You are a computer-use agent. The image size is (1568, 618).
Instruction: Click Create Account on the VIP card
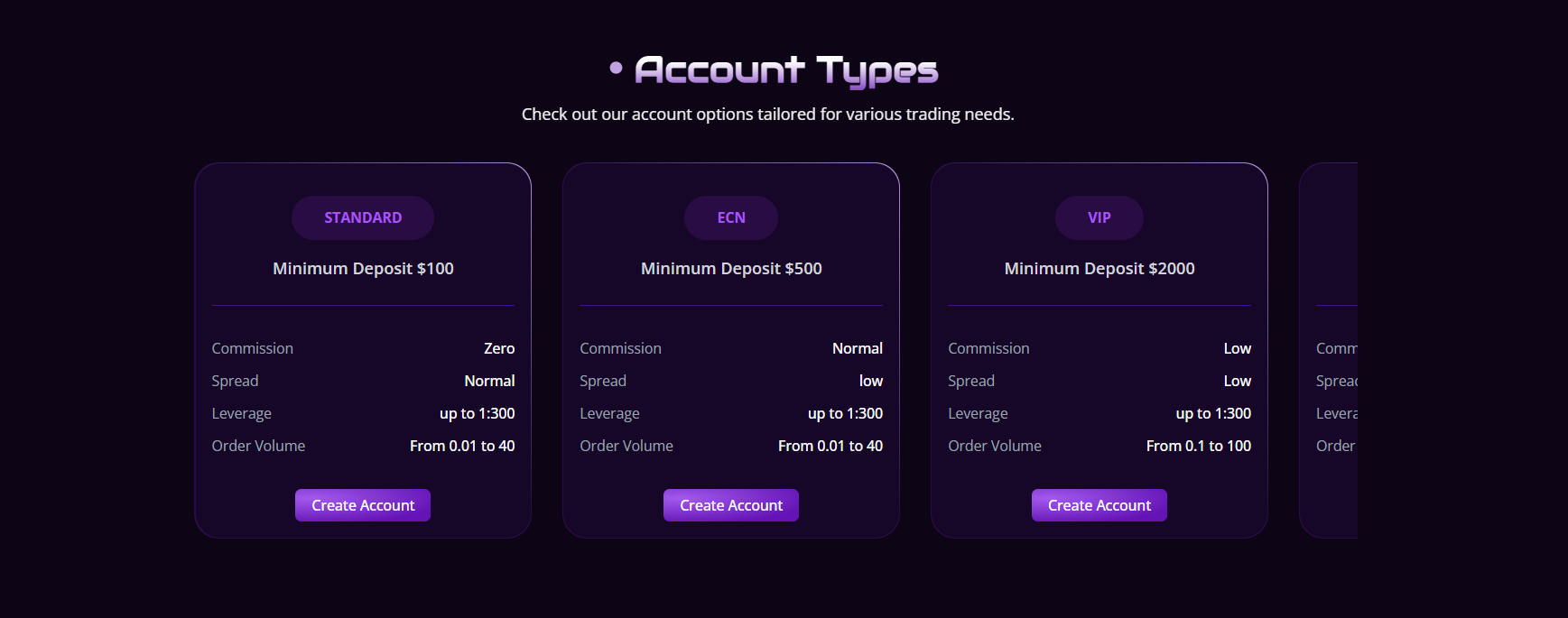click(1099, 505)
